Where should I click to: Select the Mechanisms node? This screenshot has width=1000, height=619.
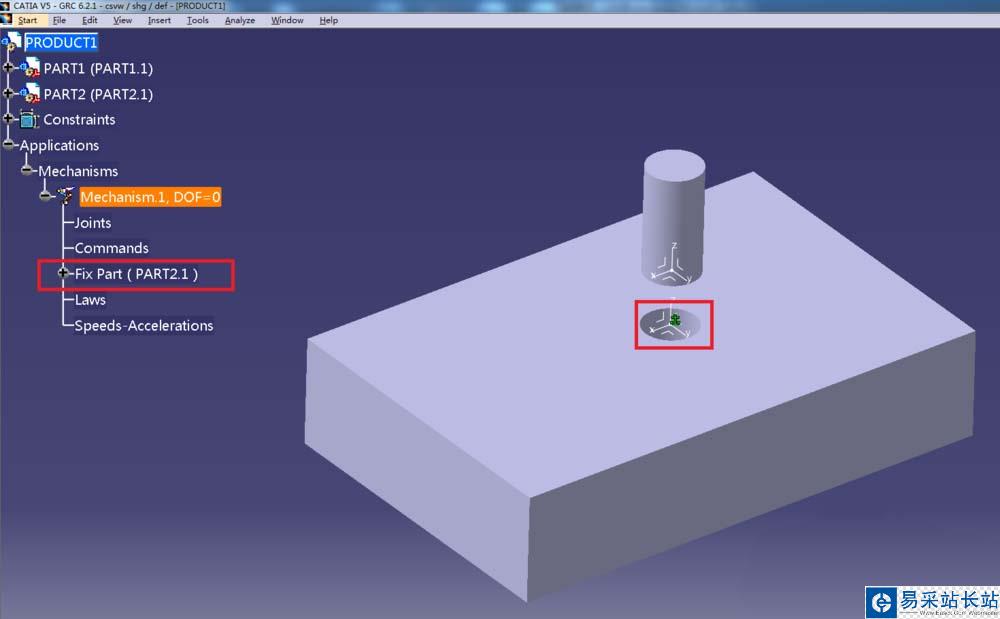[78, 171]
